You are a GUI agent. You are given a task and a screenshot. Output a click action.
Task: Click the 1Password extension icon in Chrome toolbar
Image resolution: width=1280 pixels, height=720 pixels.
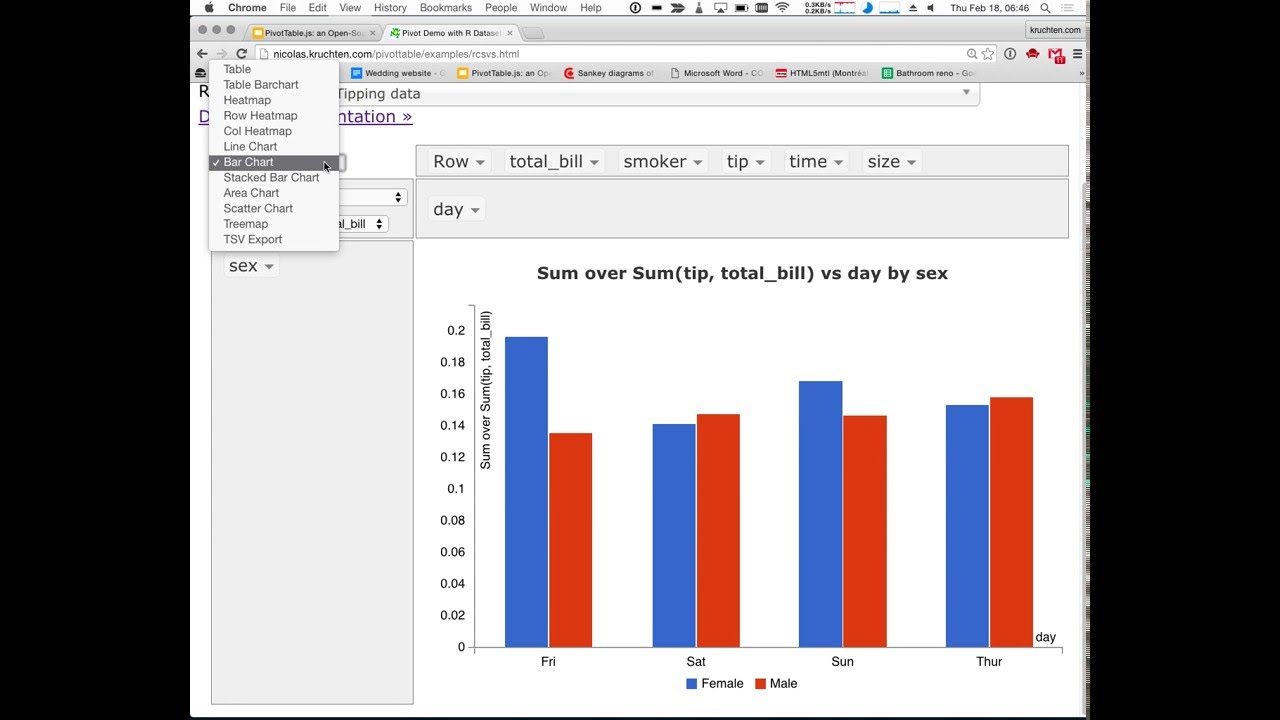pos(1010,54)
